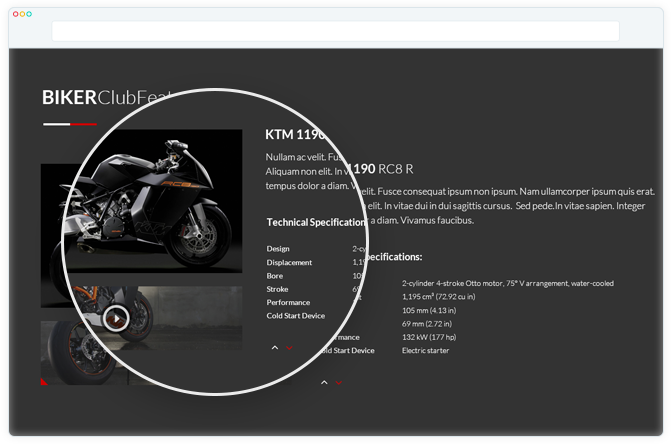Click the 'Vivamus faucibus.' paragraph text
This screenshot has height=445, width=671.
[437, 220]
